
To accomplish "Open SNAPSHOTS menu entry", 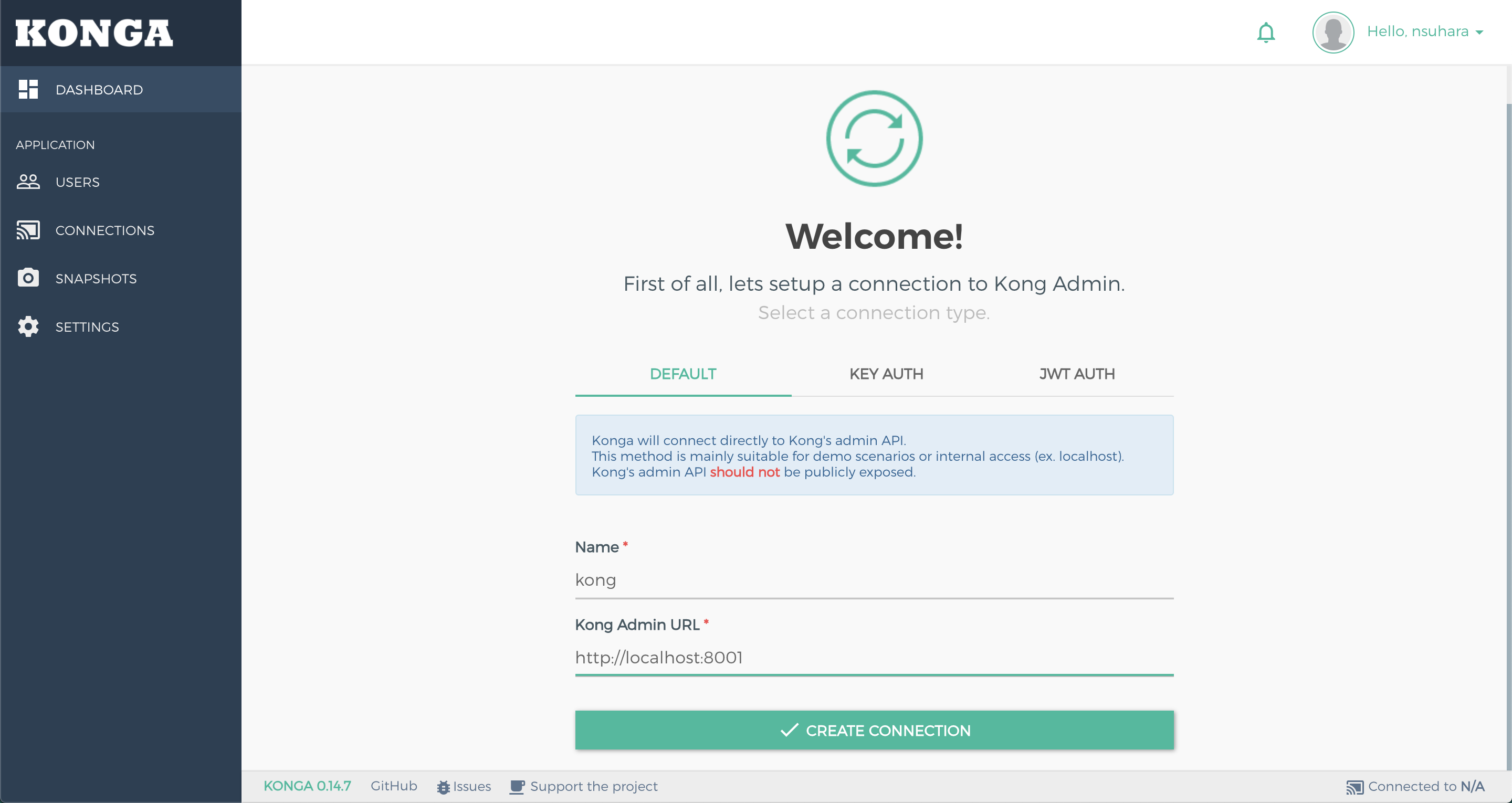I will tap(121, 278).
